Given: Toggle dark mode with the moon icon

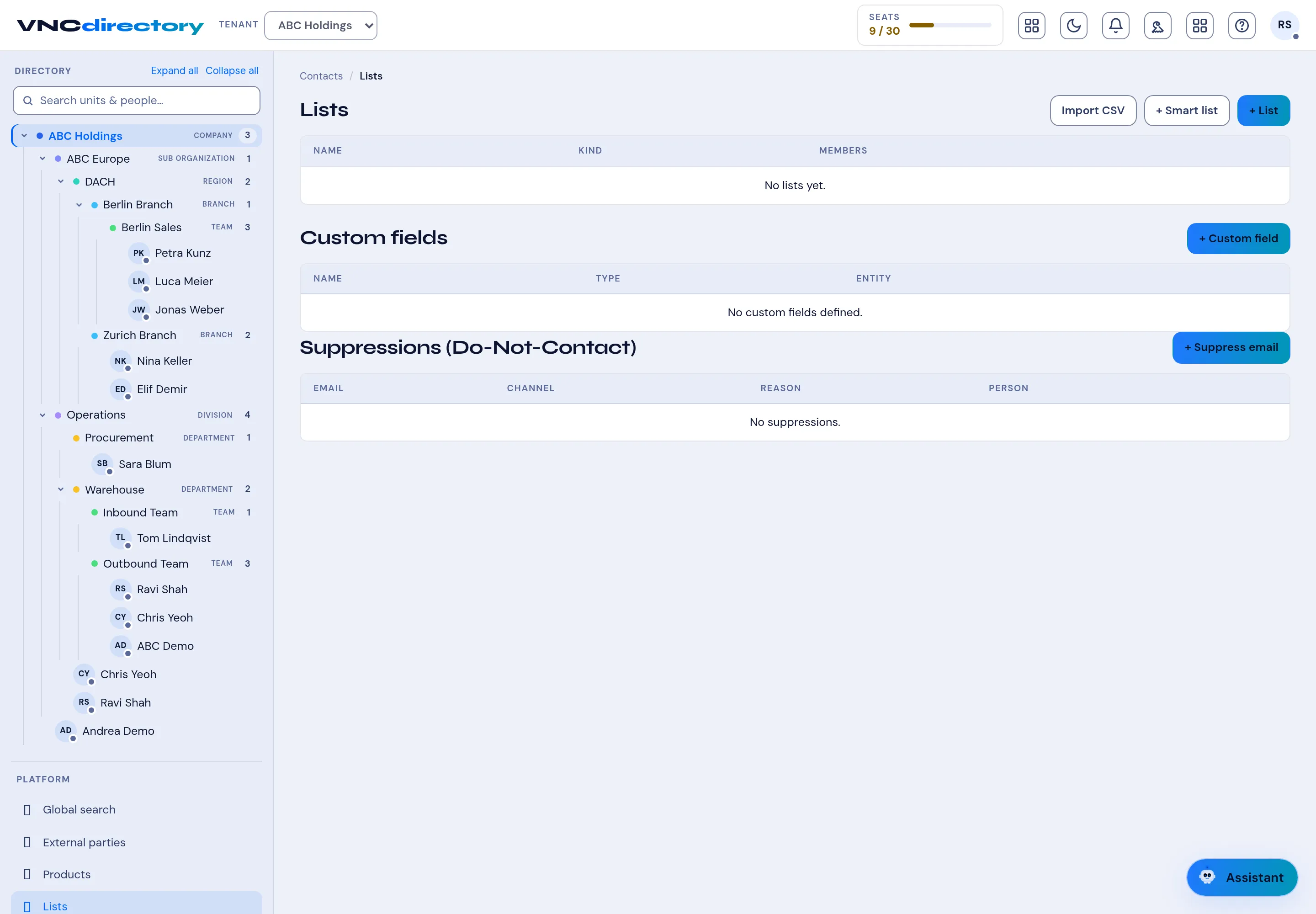Looking at the screenshot, I should click(1073, 26).
